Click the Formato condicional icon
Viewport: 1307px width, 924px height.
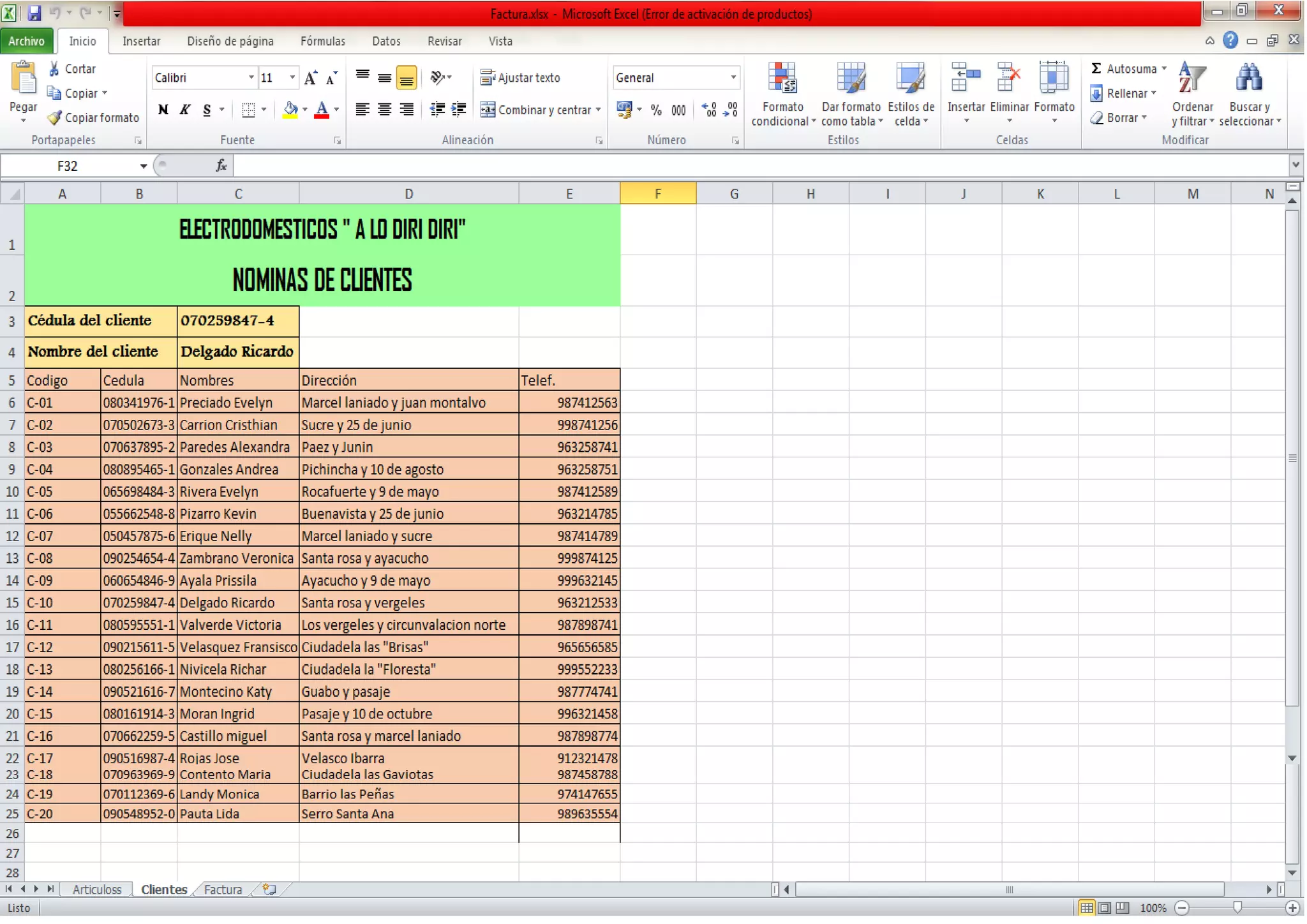click(782, 79)
